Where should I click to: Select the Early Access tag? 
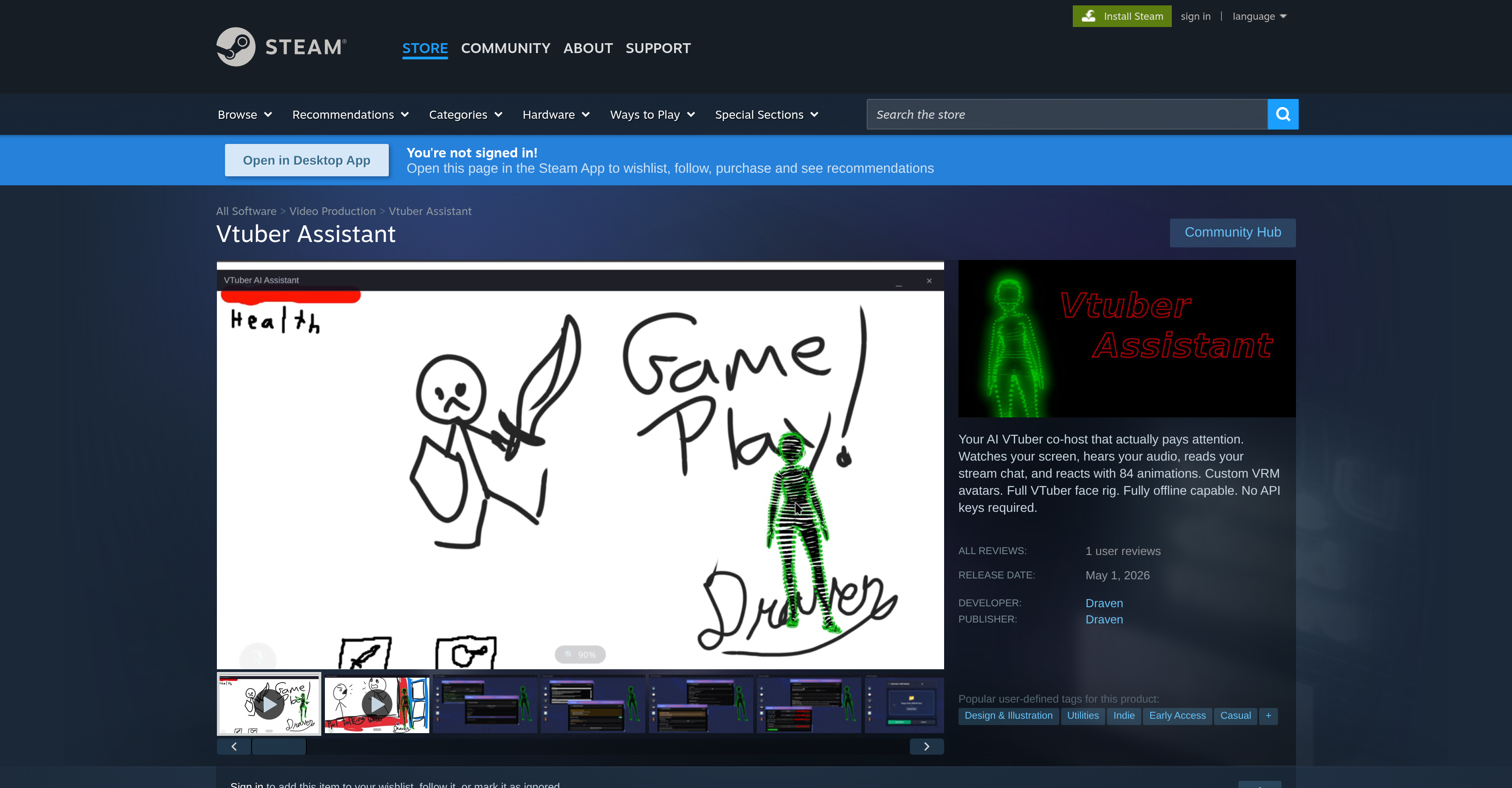click(x=1177, y=716)
